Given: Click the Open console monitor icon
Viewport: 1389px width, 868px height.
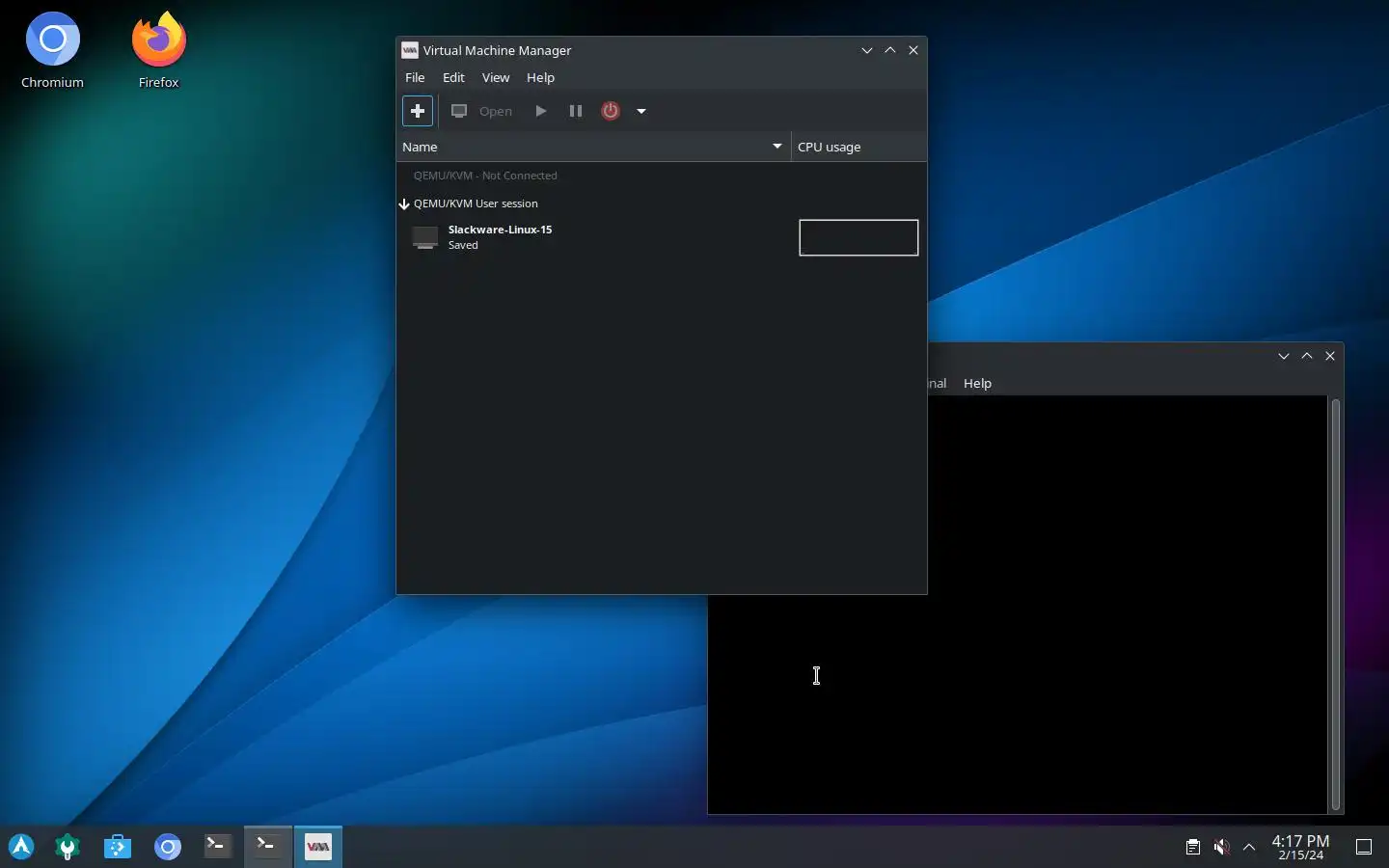Looking at the screenshot, I should pos(460,111).
